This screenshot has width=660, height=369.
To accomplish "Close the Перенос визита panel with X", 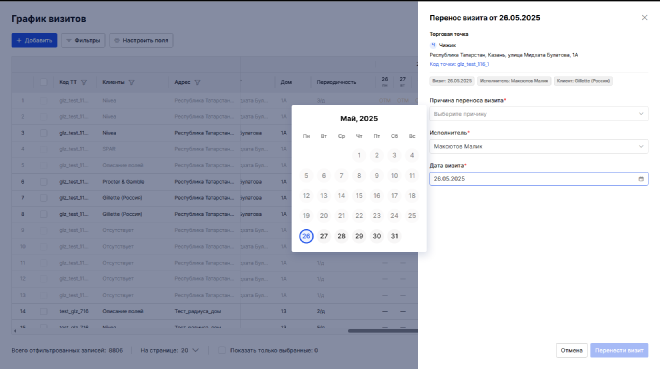I will click(x=644, y=18).
